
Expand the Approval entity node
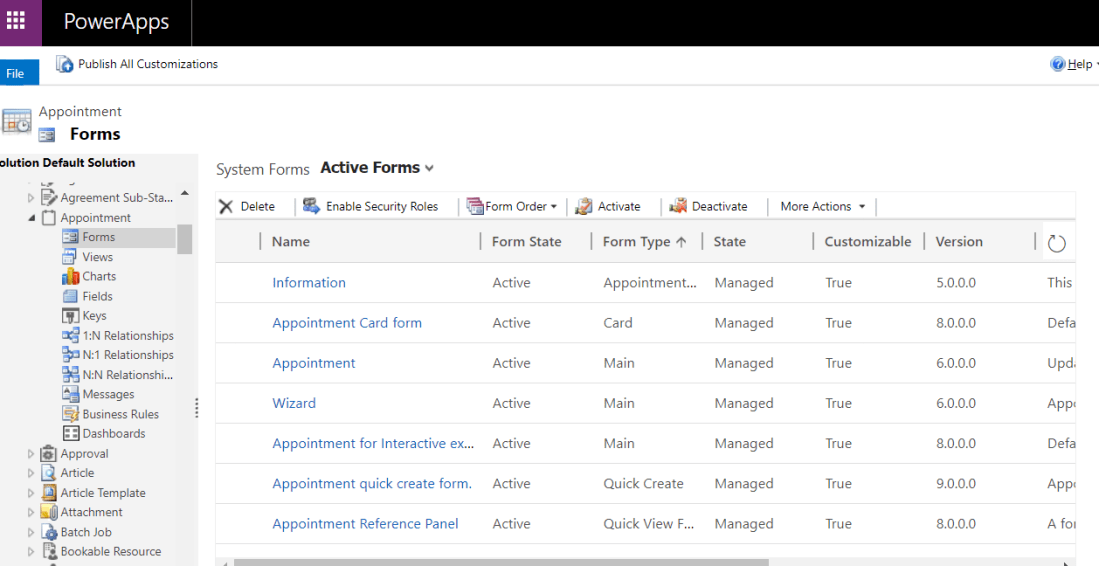click(x=31, y=454)
